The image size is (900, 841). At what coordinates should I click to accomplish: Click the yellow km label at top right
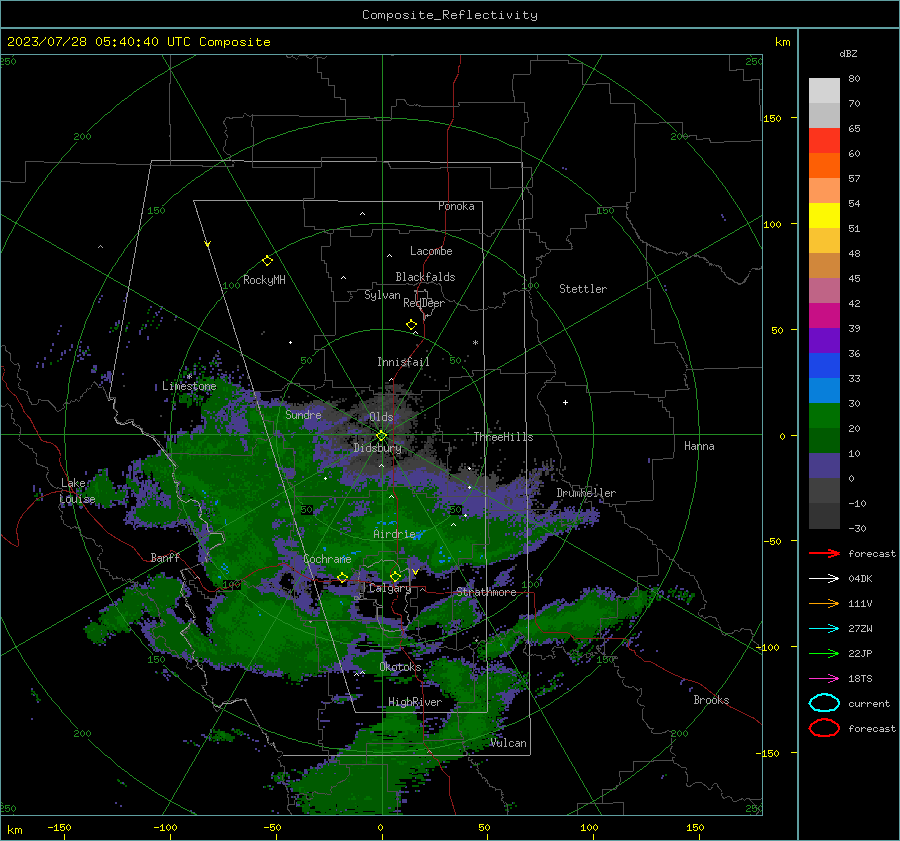(x=782, y=42)
